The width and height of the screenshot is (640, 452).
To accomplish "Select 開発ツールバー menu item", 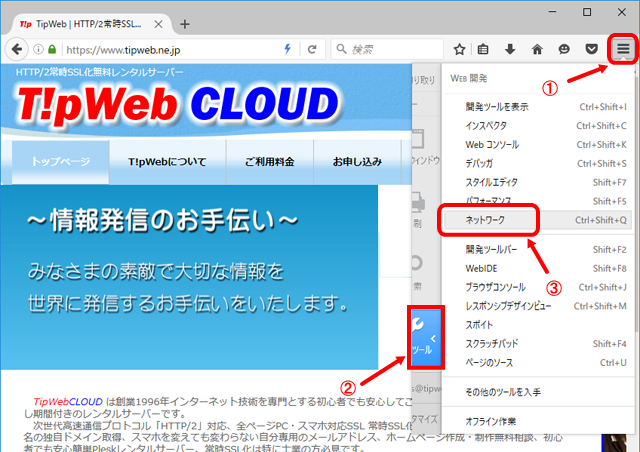I will coord(538,249).
